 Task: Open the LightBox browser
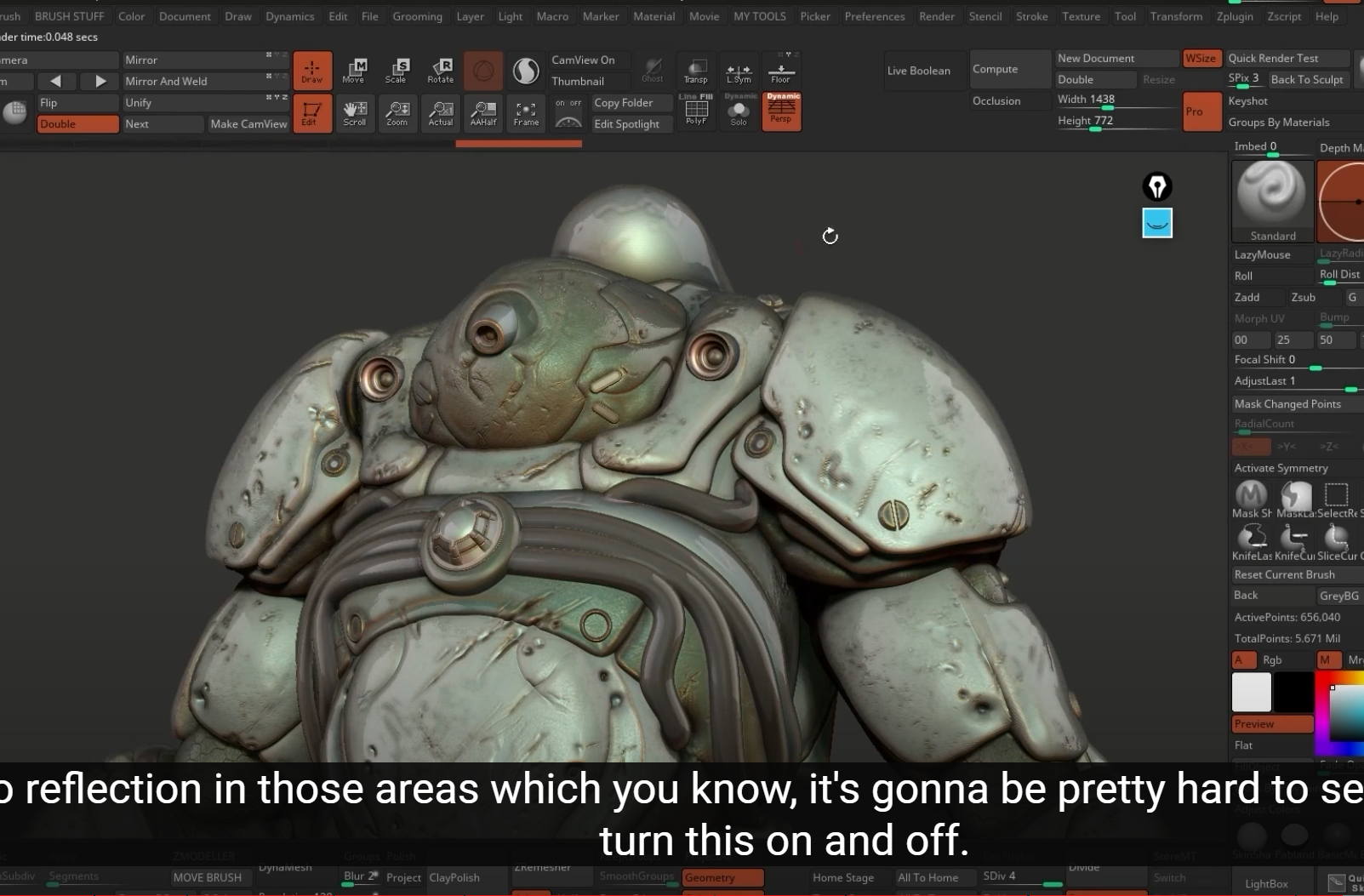point(1266,883)
